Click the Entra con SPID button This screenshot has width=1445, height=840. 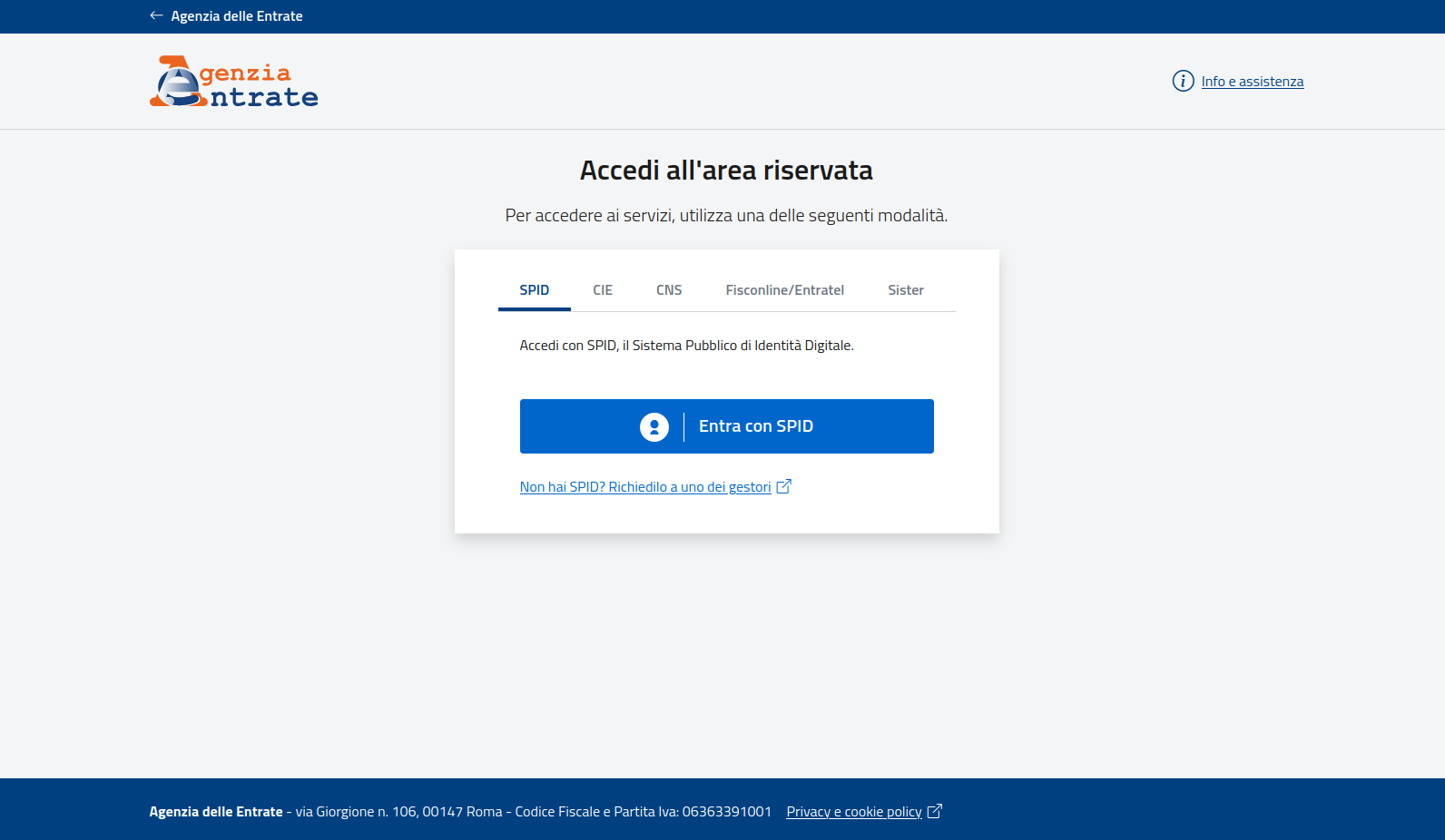pos(727,426)
